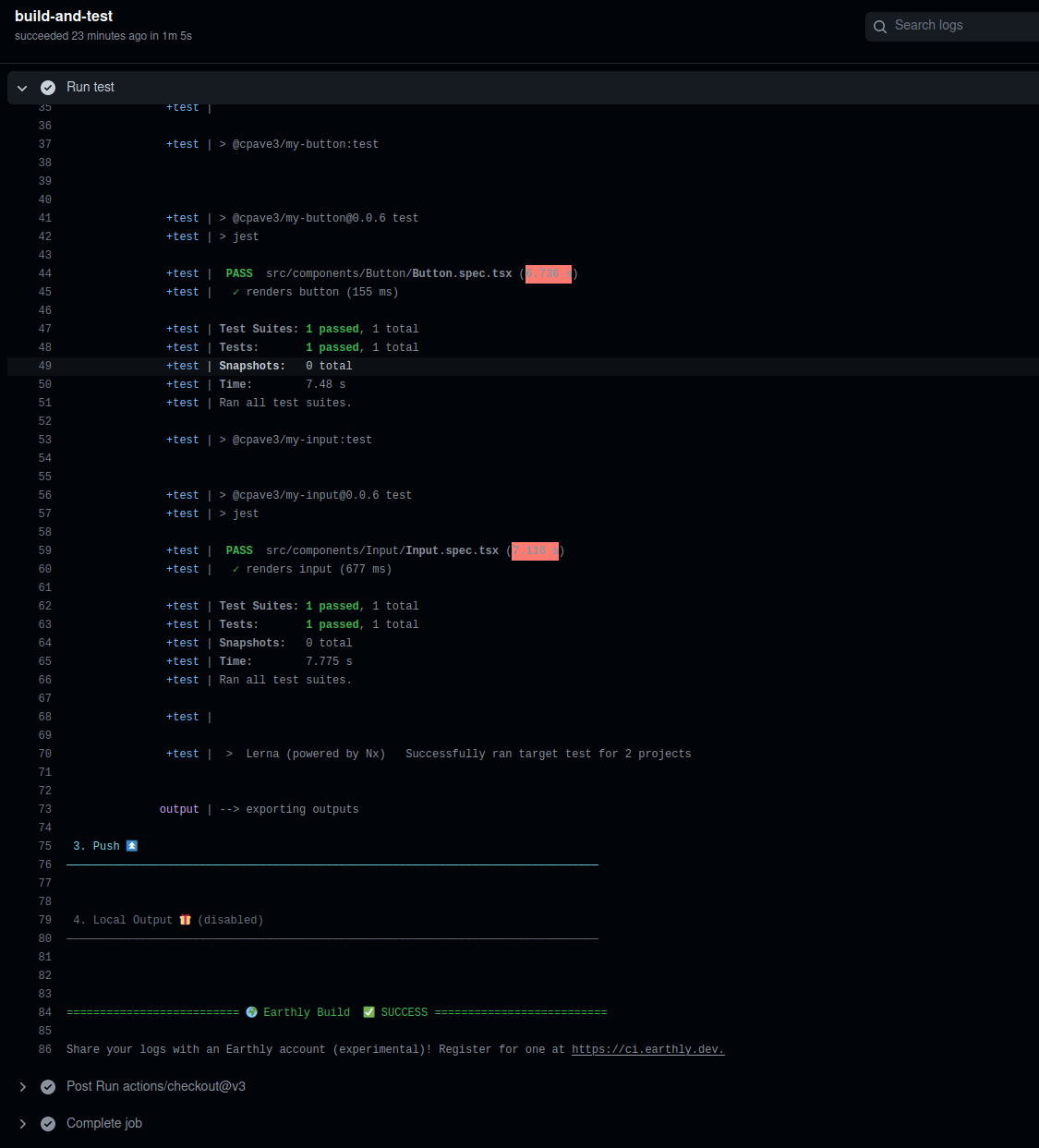Viewport: 1039px width, 1148px height.
Task: Click the gift emoji next to Local Output
Action: coord(186,920)
